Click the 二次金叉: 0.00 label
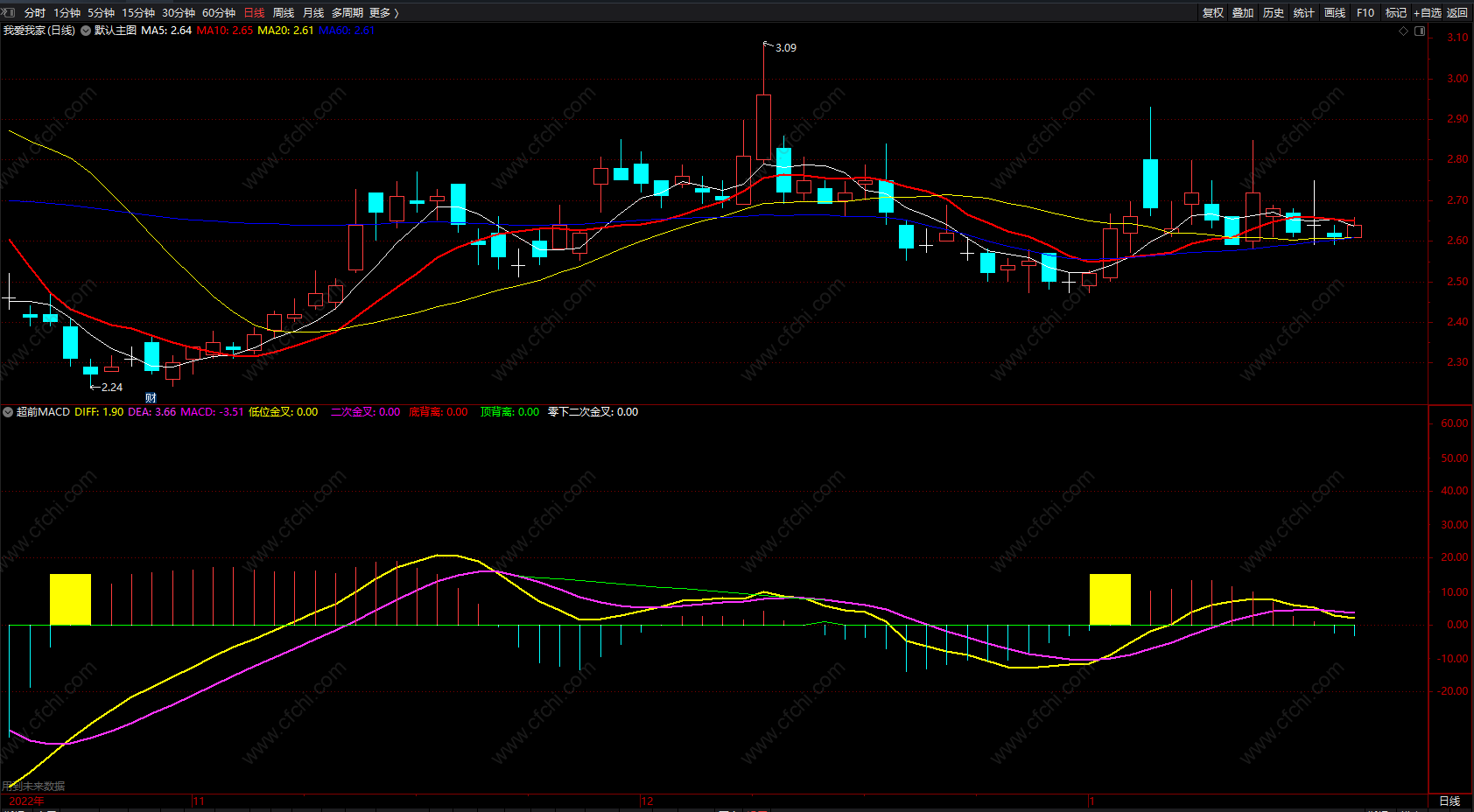The image size is (1474, 812). point(366,412)
